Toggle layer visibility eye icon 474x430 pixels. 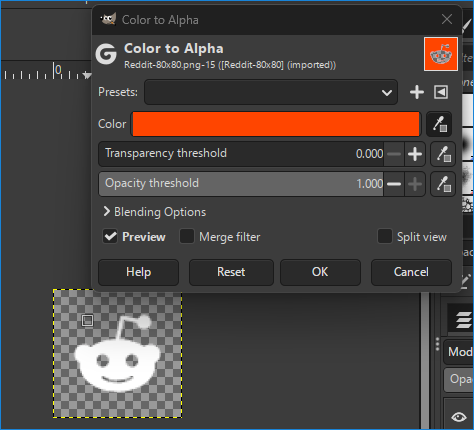459,417
